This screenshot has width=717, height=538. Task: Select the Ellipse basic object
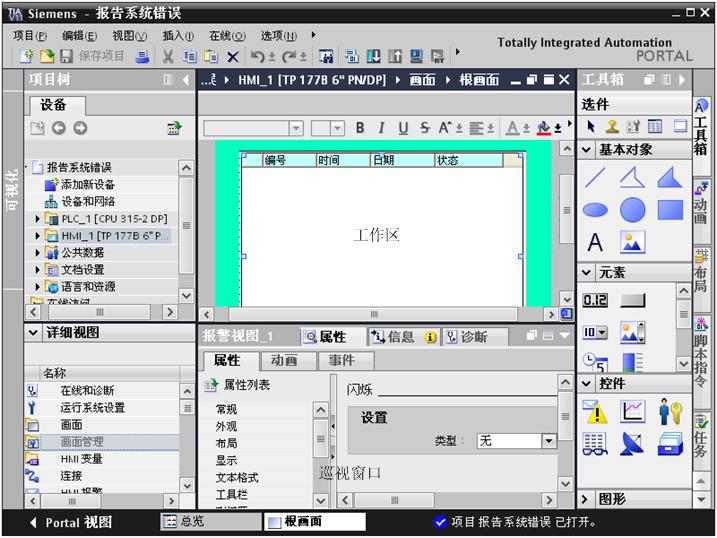[595, 210]
